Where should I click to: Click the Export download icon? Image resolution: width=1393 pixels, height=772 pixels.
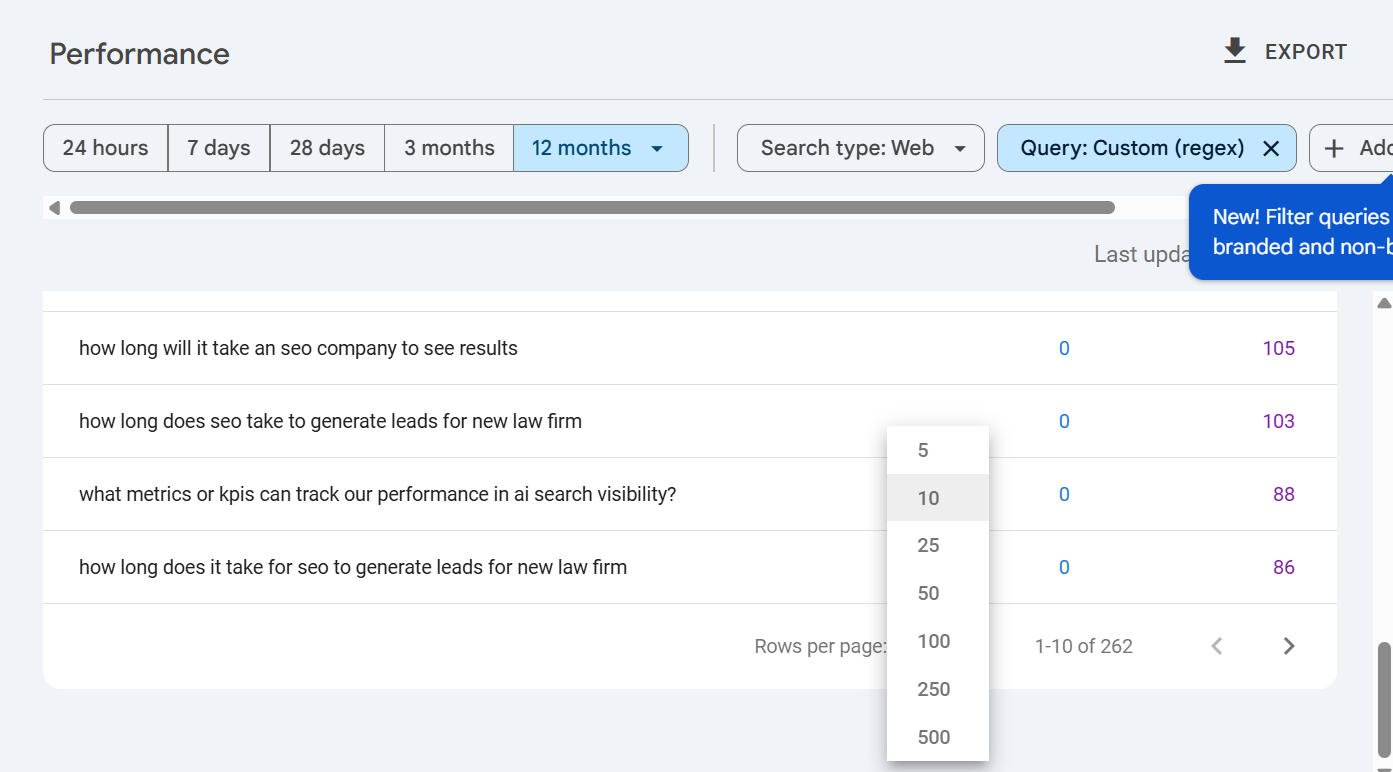coord(1235,51)
